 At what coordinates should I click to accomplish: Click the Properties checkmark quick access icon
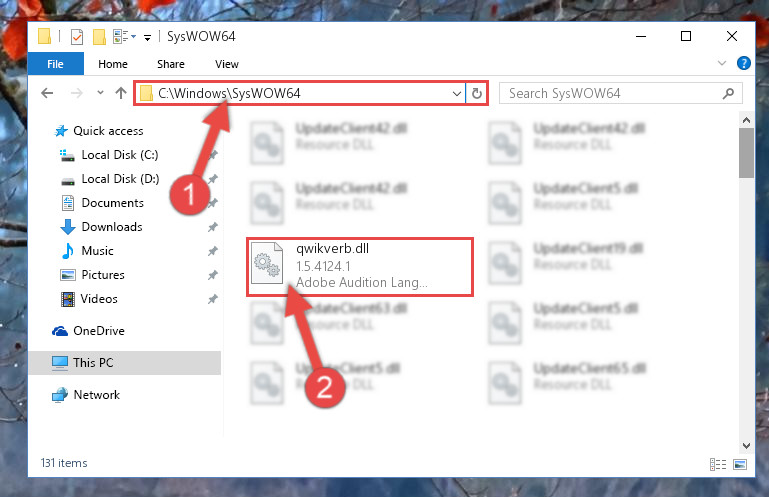[77, 37]
